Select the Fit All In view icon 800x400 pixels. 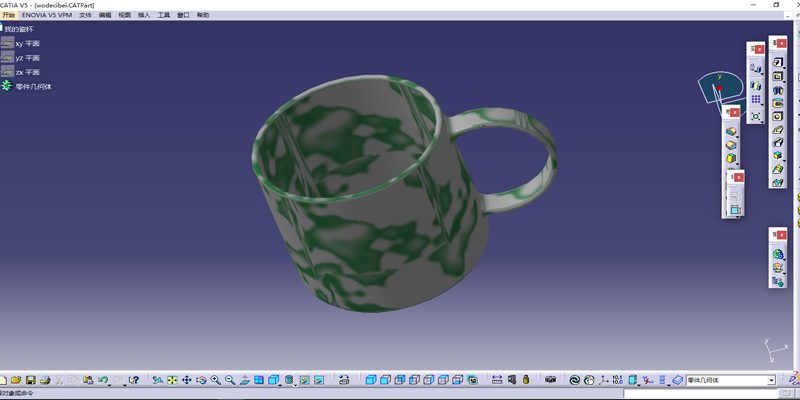[172, 380]
